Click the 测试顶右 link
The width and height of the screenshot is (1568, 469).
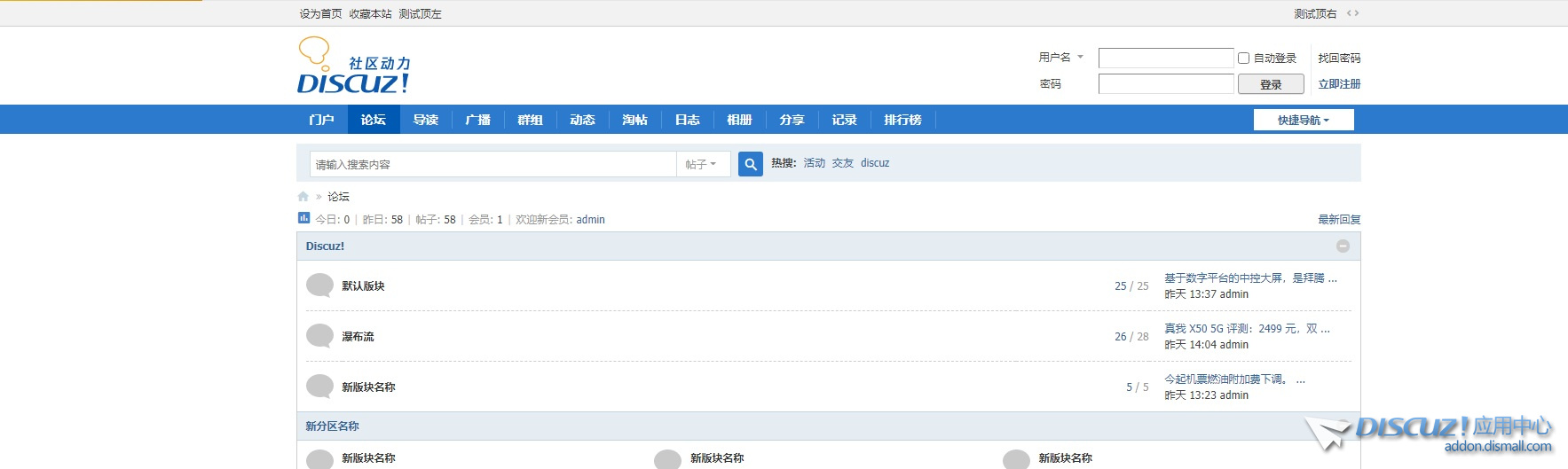click(1315, 14)
